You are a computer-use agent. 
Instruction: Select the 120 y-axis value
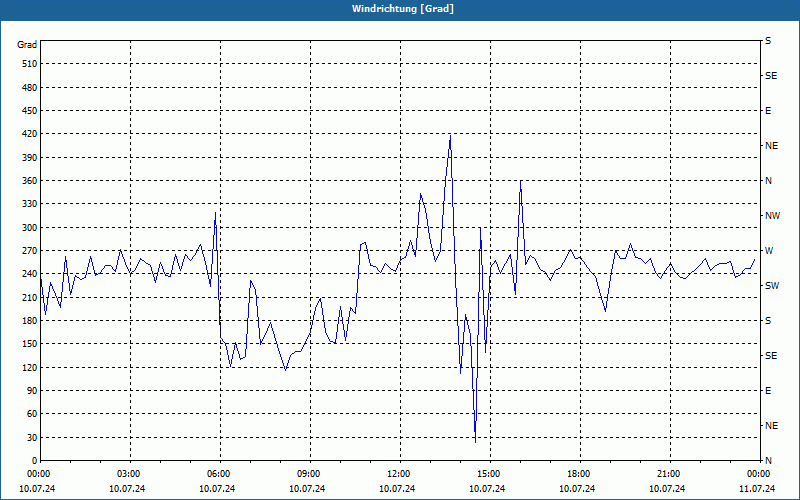30,367
